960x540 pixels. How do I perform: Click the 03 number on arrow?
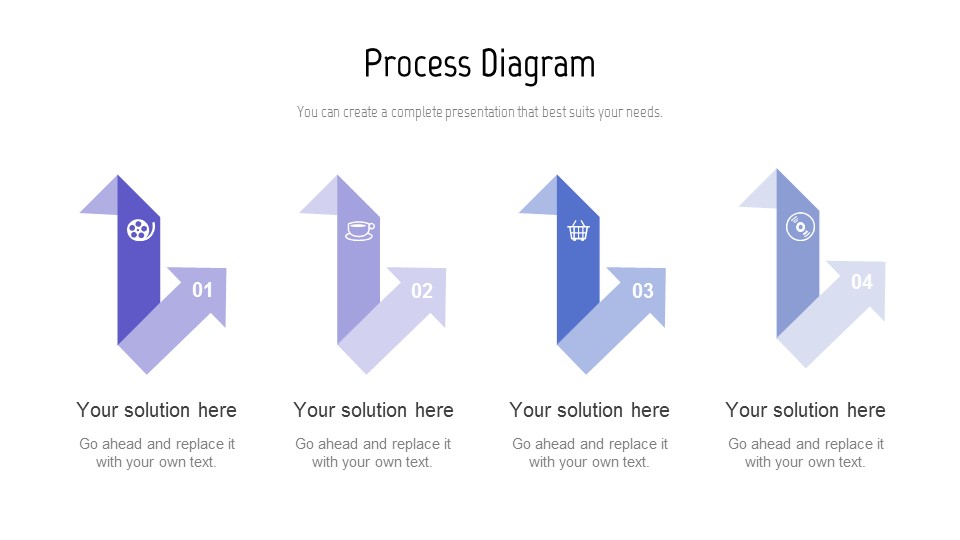pyautogui.click(x=642, y=290)
